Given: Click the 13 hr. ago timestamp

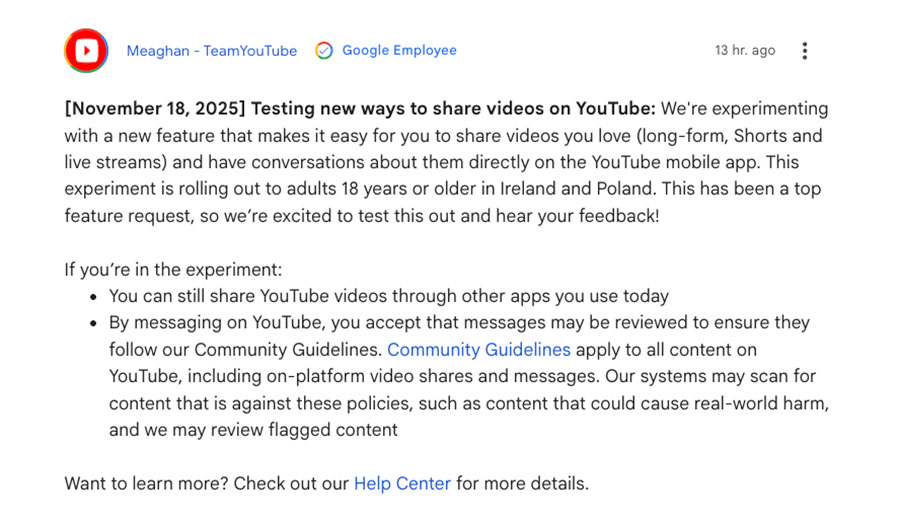Looking at the screenshot, I should 744,51.
